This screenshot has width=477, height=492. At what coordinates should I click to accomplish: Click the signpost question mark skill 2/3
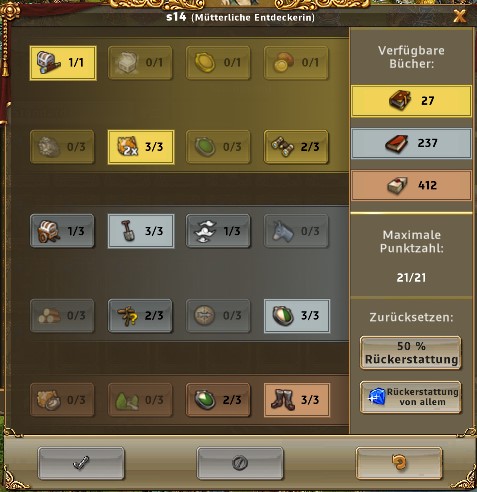point(140,315)
